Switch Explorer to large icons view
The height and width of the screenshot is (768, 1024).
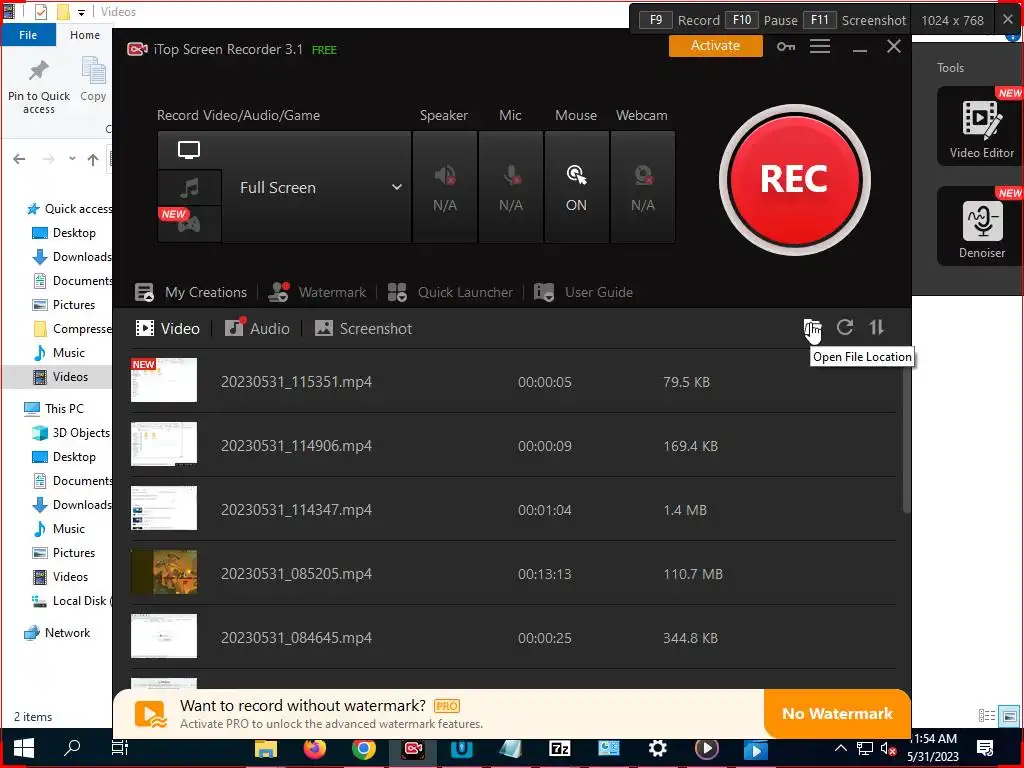point(1010,716)
